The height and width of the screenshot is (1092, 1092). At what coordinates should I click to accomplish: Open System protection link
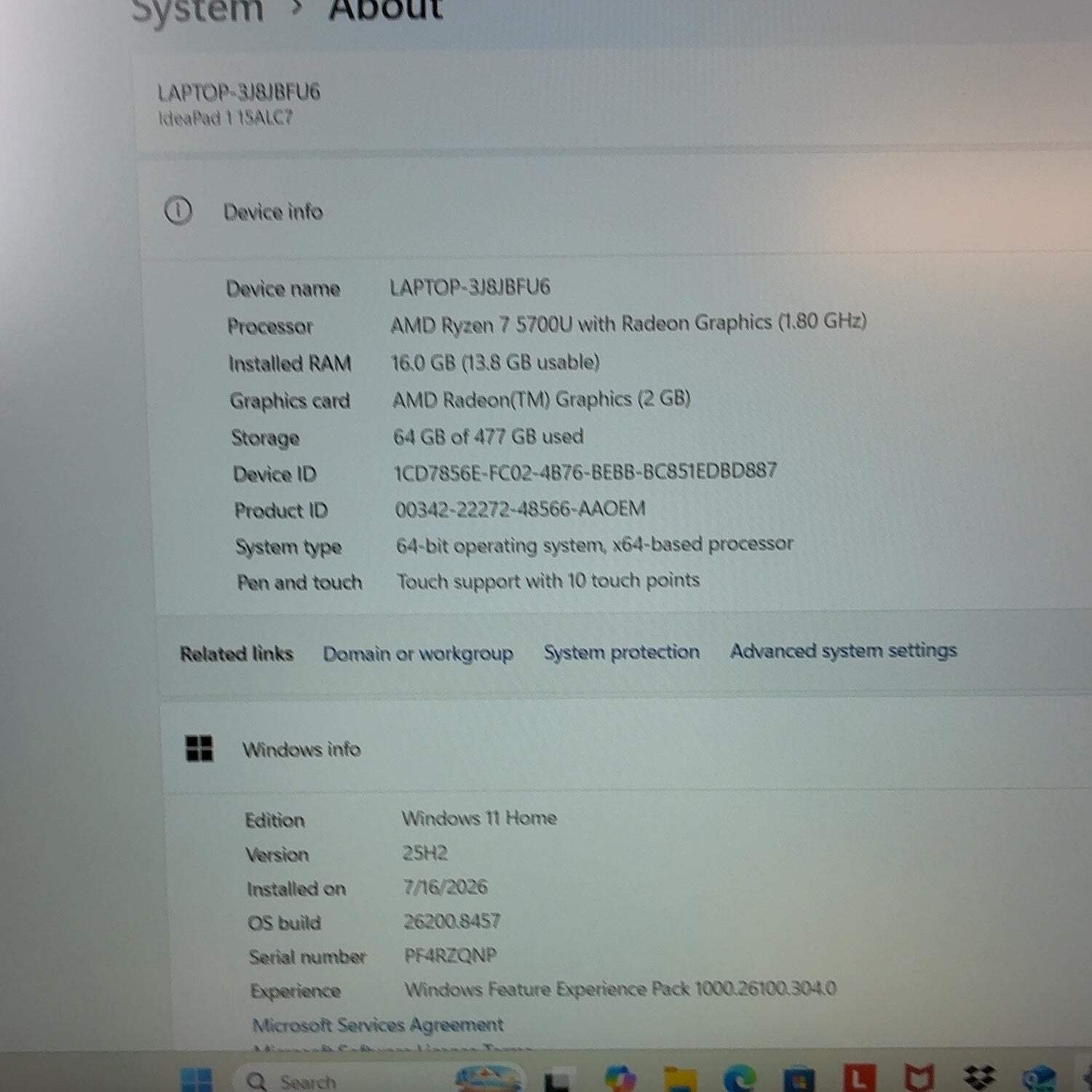pyautogui.click(x=622, y=652)
